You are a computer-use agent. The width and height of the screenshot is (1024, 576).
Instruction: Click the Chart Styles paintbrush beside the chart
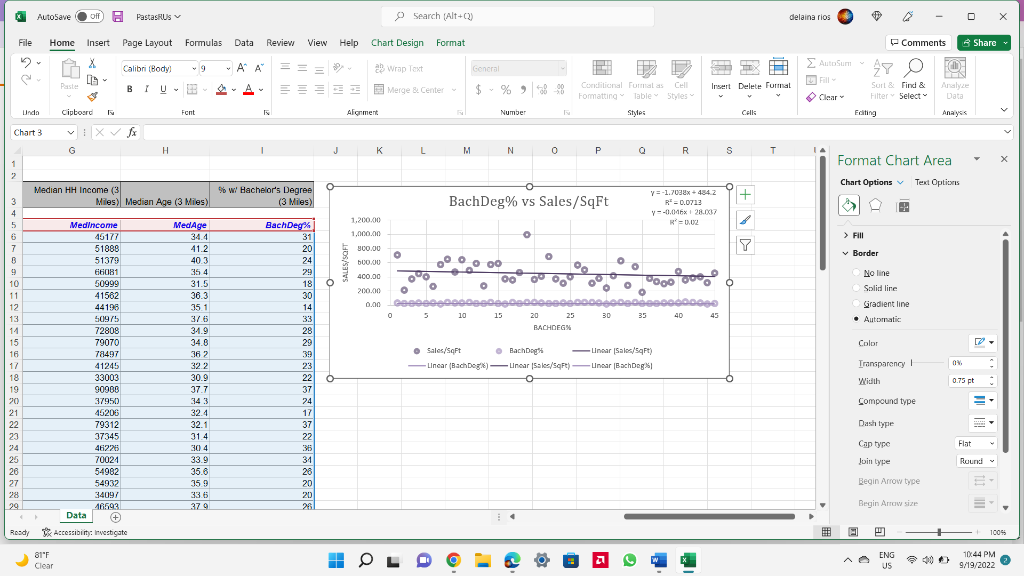tap(744, 220)
